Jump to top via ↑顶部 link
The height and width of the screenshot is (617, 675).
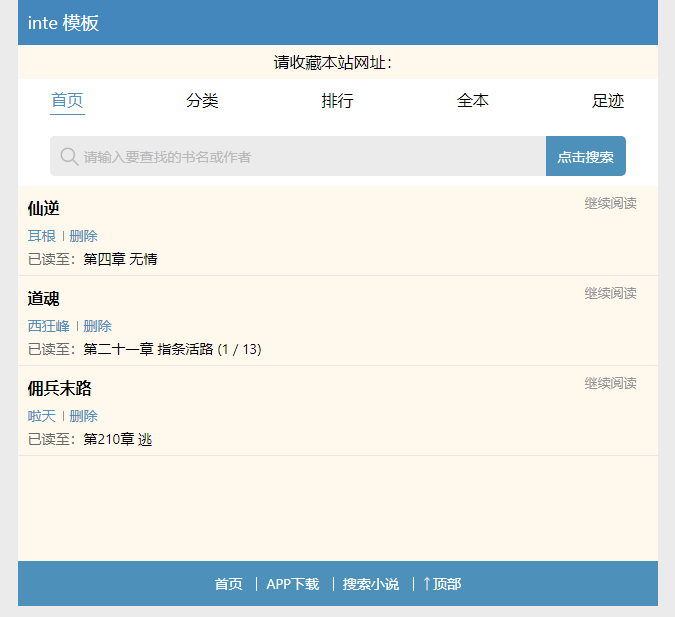pos(442,584)
